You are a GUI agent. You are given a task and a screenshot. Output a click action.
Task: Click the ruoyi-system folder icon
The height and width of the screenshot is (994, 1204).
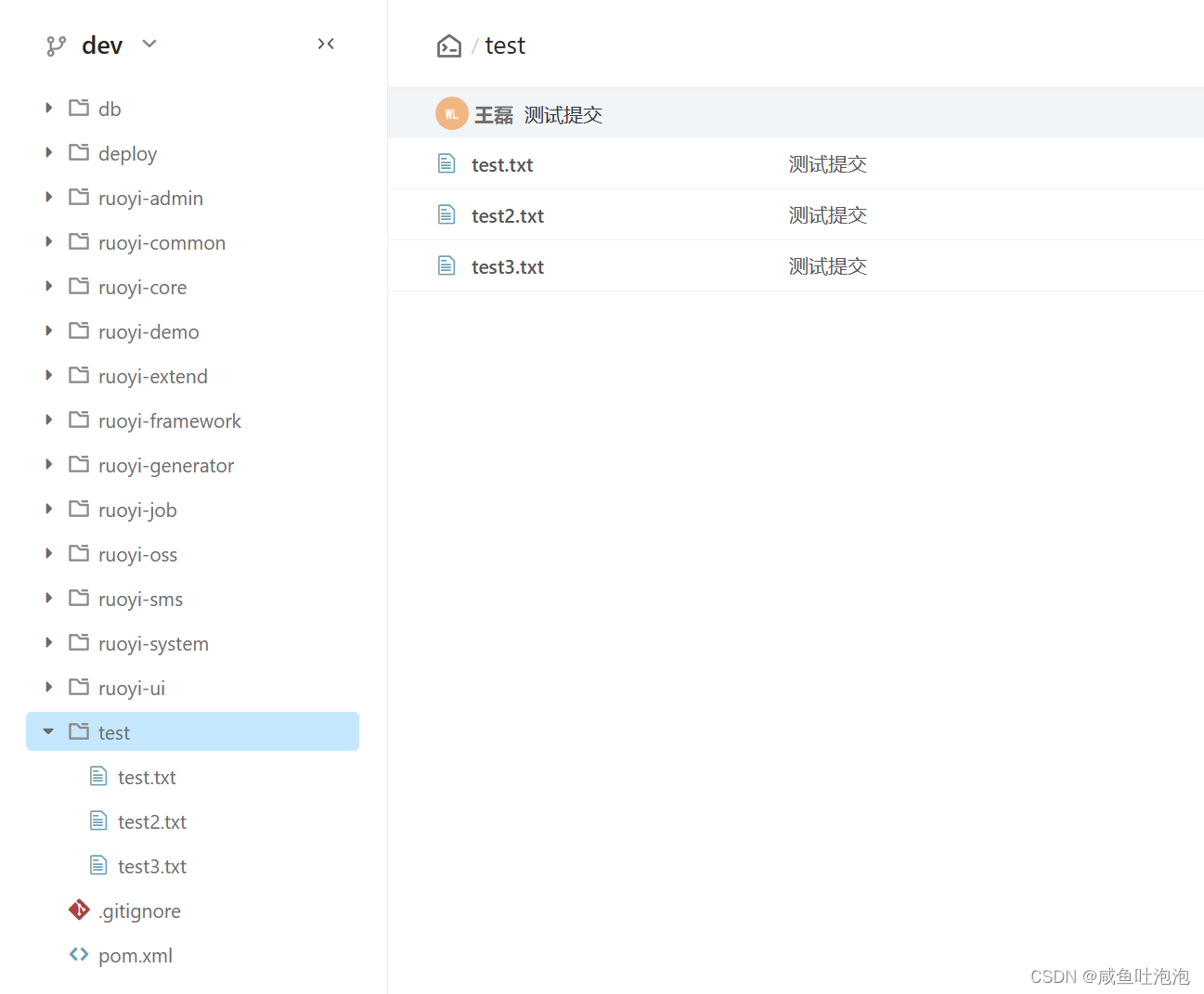79,642
